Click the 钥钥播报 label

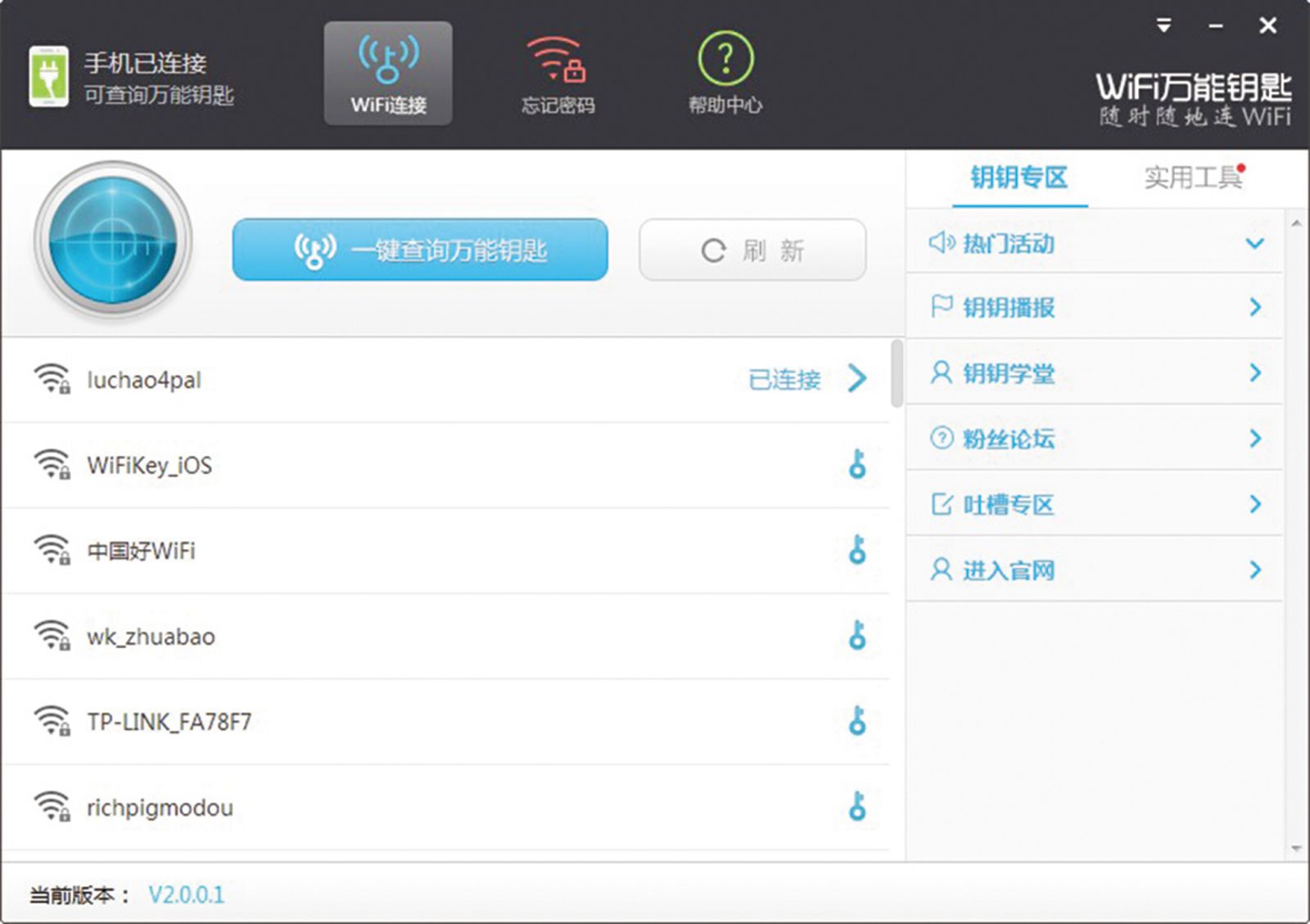click(x=1009, y=309)
